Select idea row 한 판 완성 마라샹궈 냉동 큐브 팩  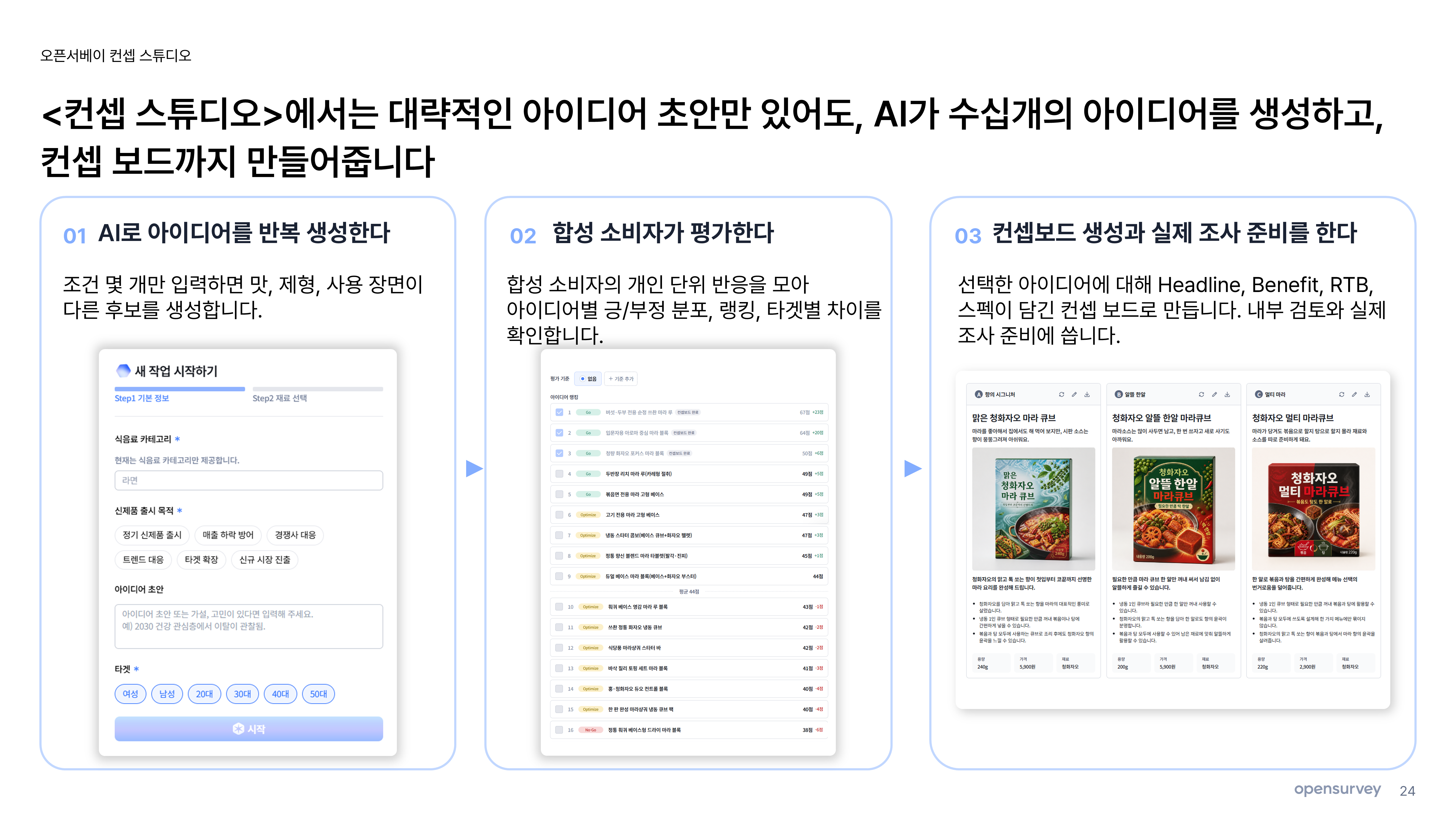coord(689,709)
